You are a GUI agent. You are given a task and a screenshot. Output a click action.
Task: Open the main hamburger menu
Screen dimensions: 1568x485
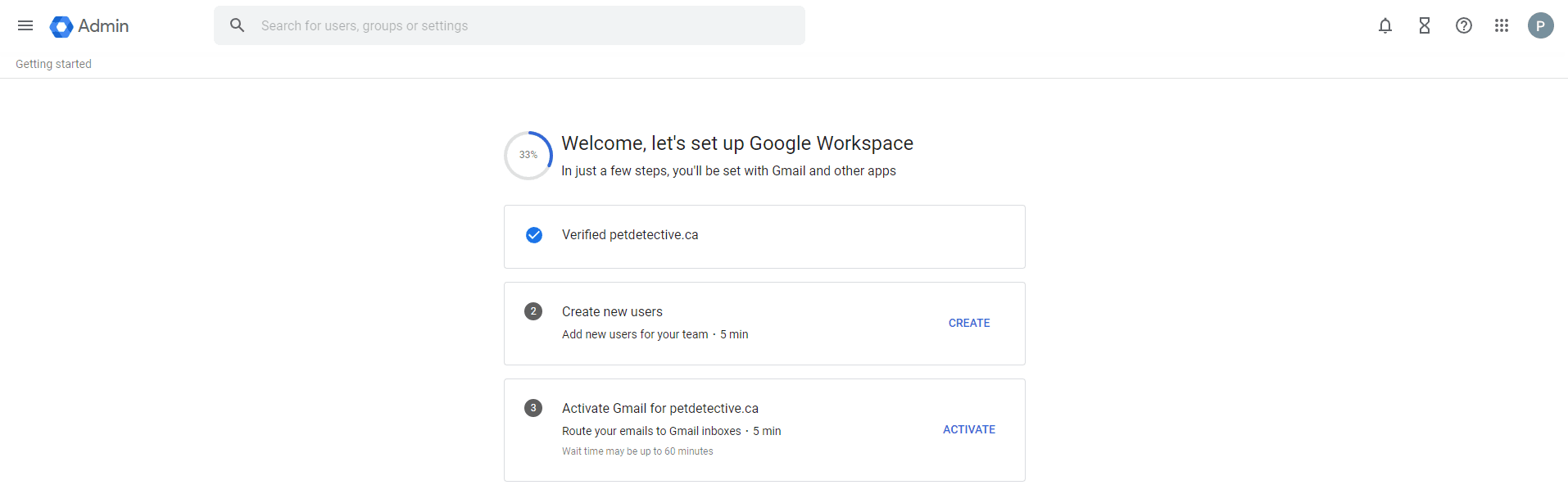25,25
